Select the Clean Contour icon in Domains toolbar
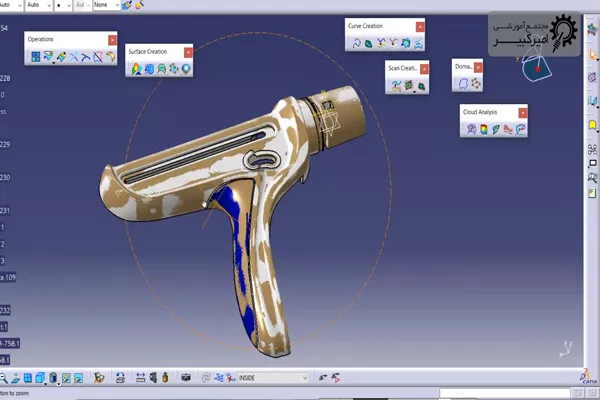 pyautogui.click(x=463, y=83)
